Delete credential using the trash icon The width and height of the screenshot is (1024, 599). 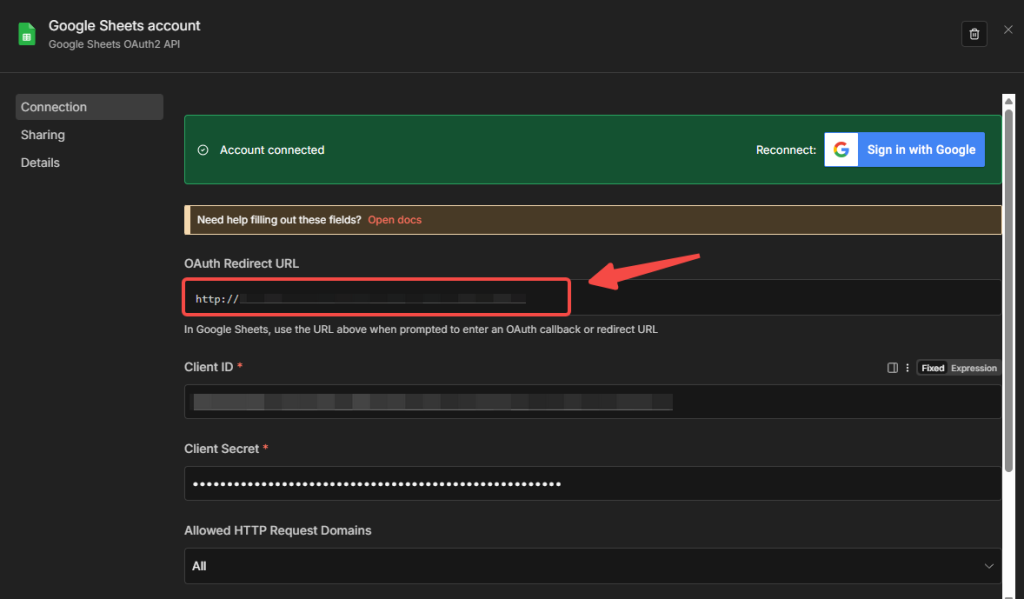(974, 34)
